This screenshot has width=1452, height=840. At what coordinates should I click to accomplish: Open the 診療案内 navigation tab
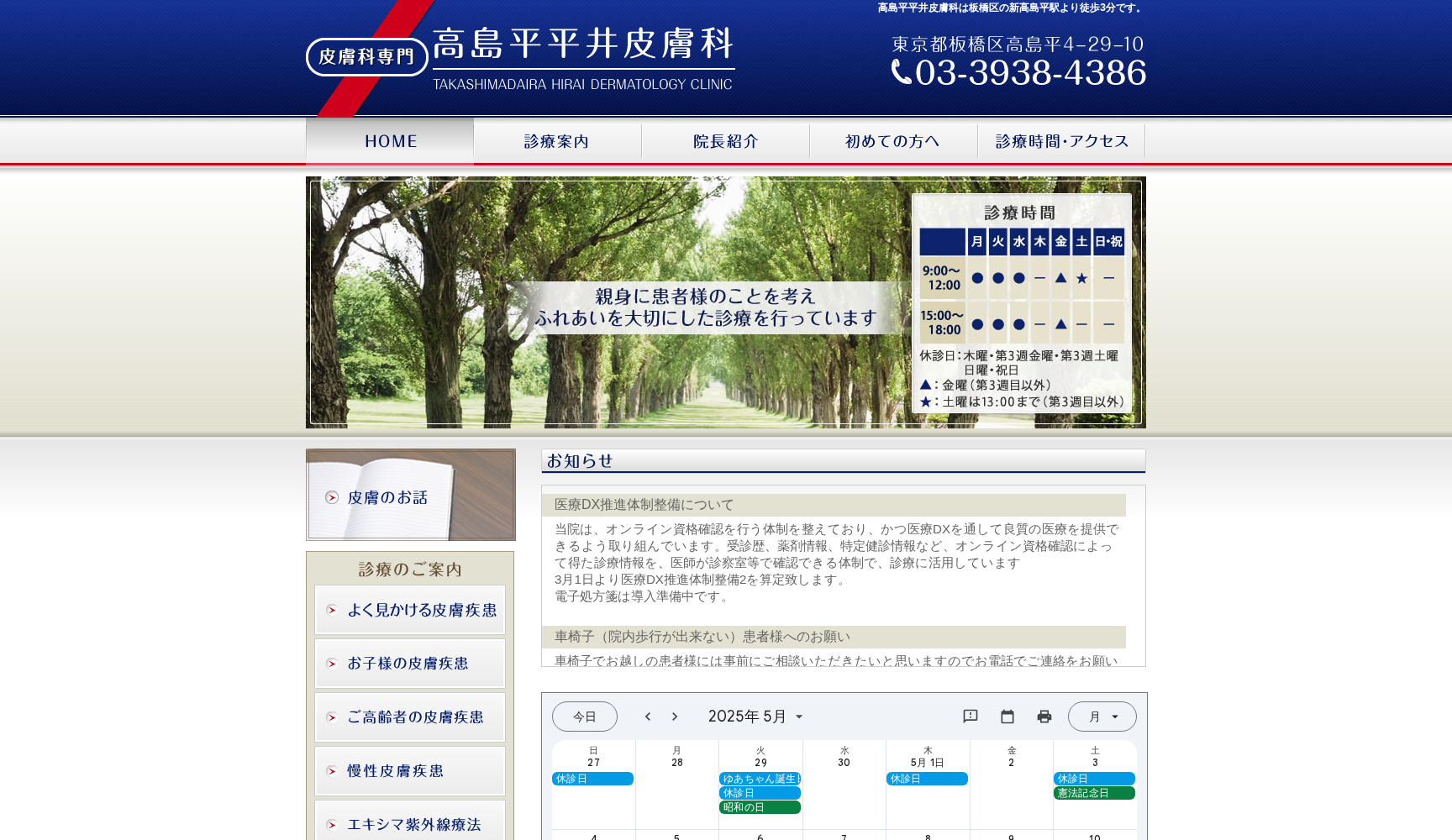[x=557, y=141]
